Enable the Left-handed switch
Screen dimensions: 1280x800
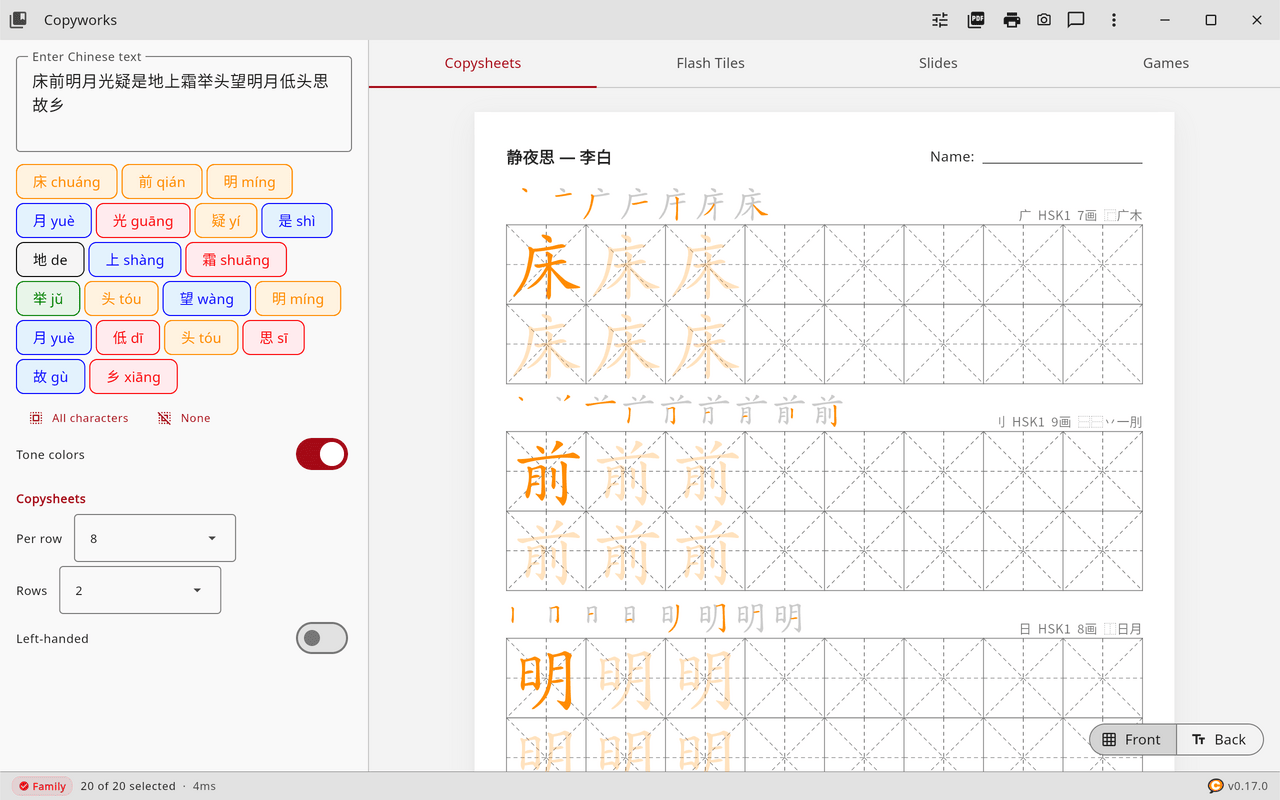coord(322,638)
